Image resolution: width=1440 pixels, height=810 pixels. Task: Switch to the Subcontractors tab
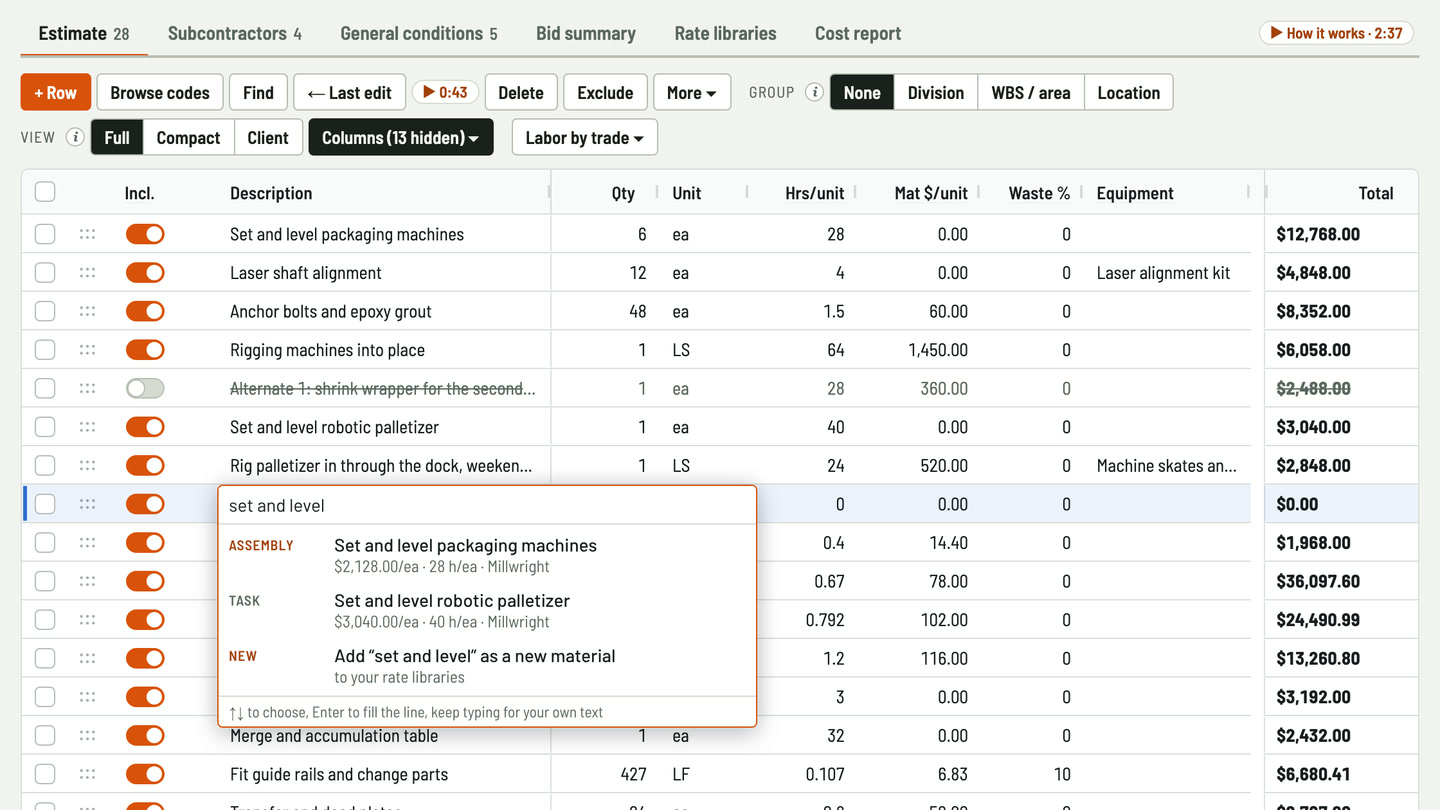pos(234,33)
